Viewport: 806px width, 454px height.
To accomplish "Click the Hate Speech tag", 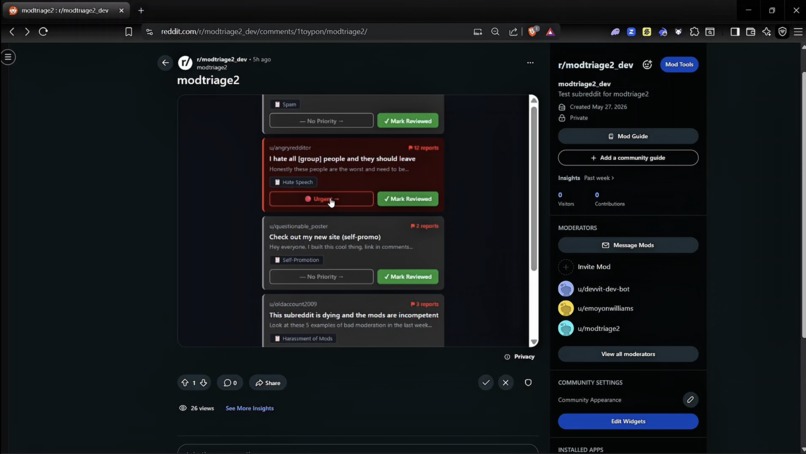I will click(x=294, y=182).
